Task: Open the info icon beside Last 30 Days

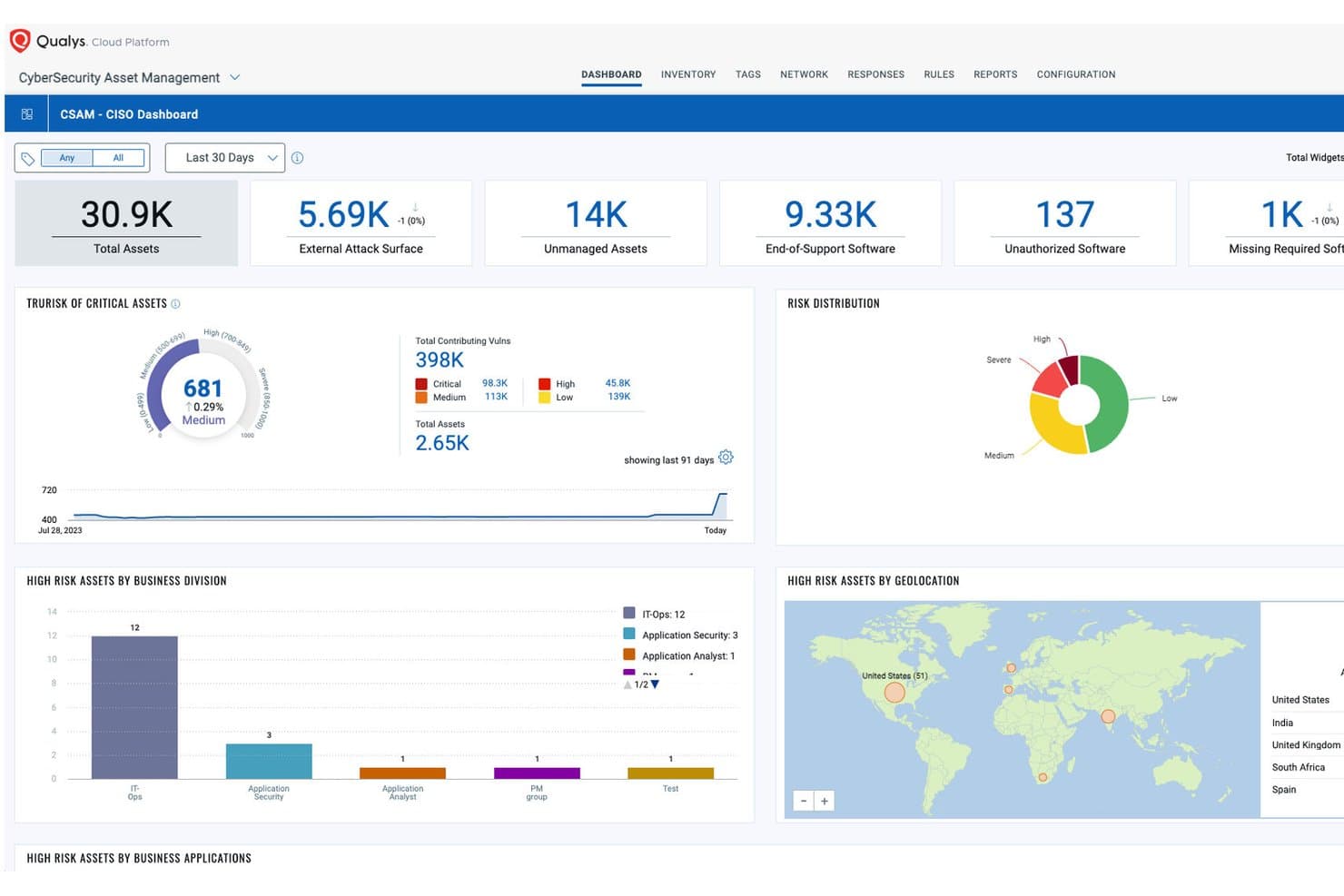Action: [297, 158]
